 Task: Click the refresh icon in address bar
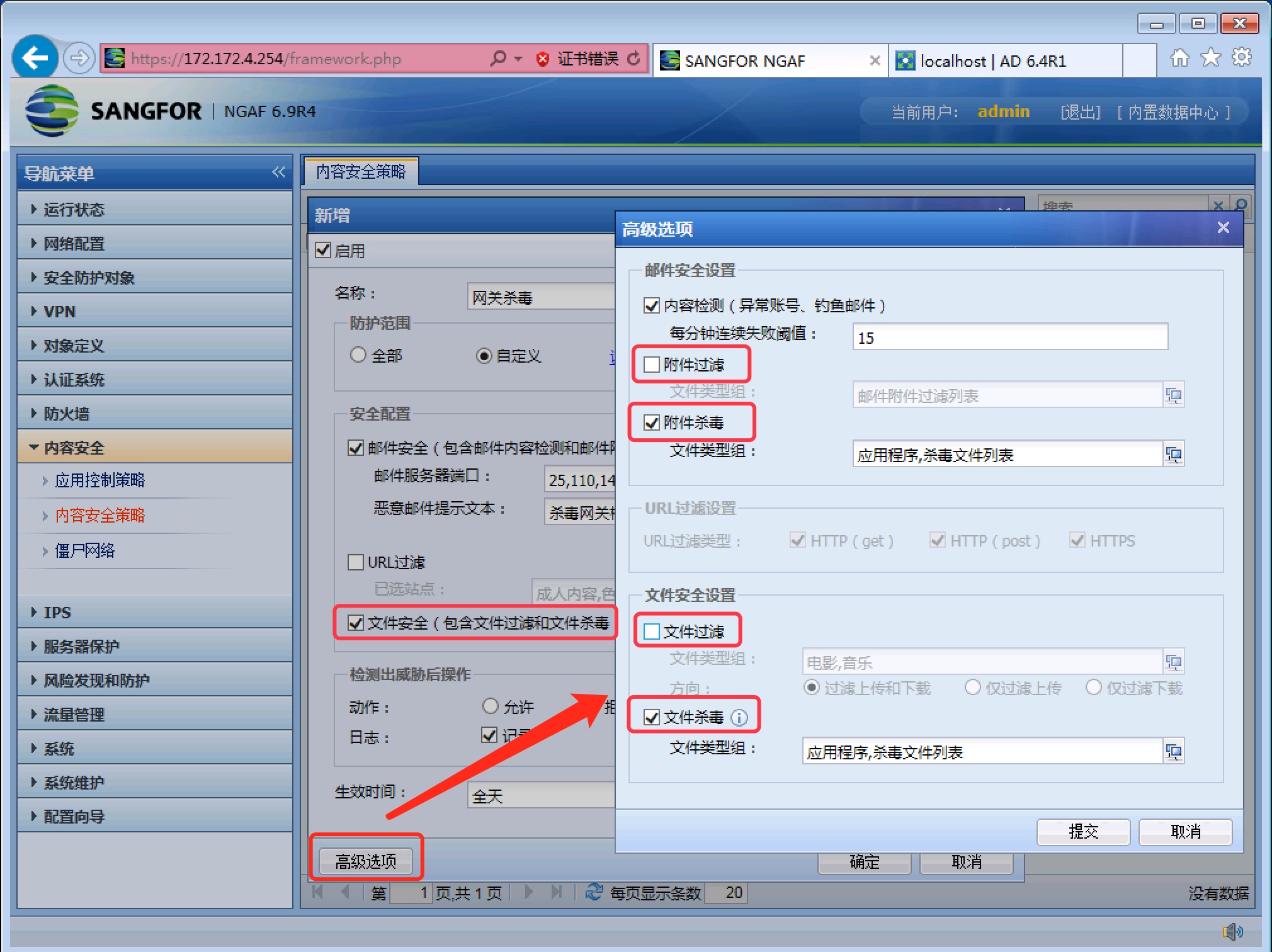click(634, 59)
